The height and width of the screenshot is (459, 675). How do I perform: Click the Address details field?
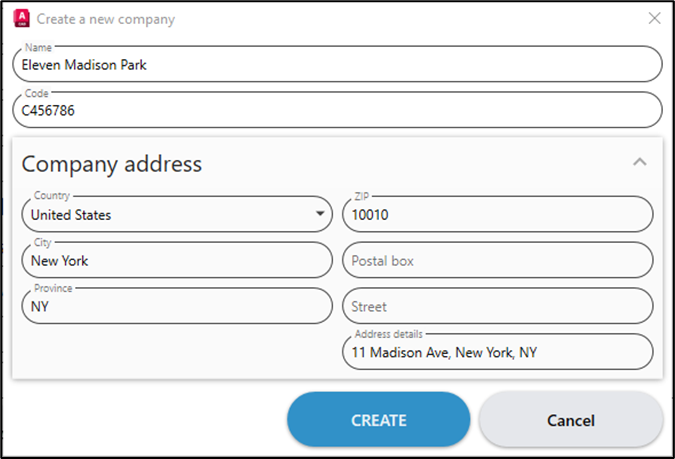pos(498,352)
